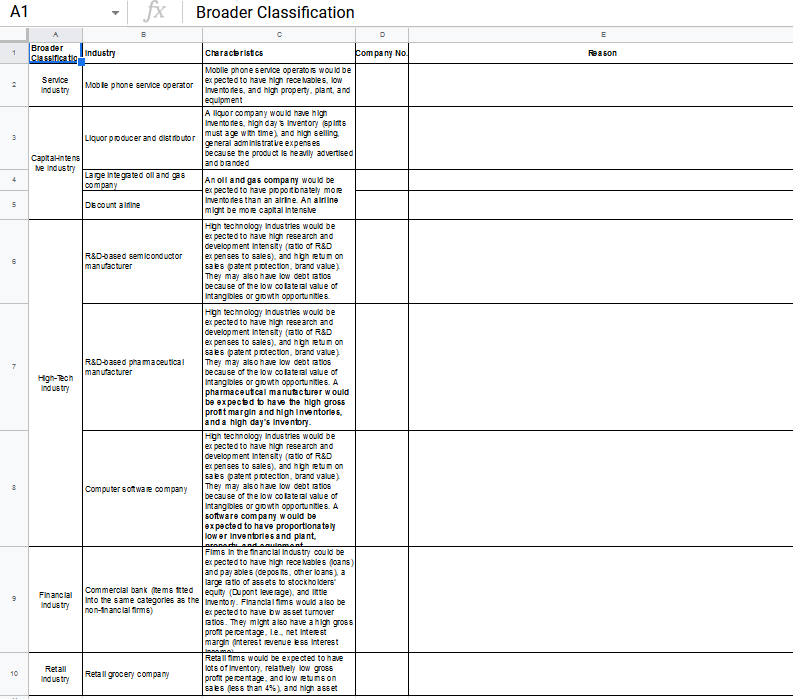793x699 pixels.
Task: Select the 'Discount airline' cell
Action: click(x=143, y=205)
